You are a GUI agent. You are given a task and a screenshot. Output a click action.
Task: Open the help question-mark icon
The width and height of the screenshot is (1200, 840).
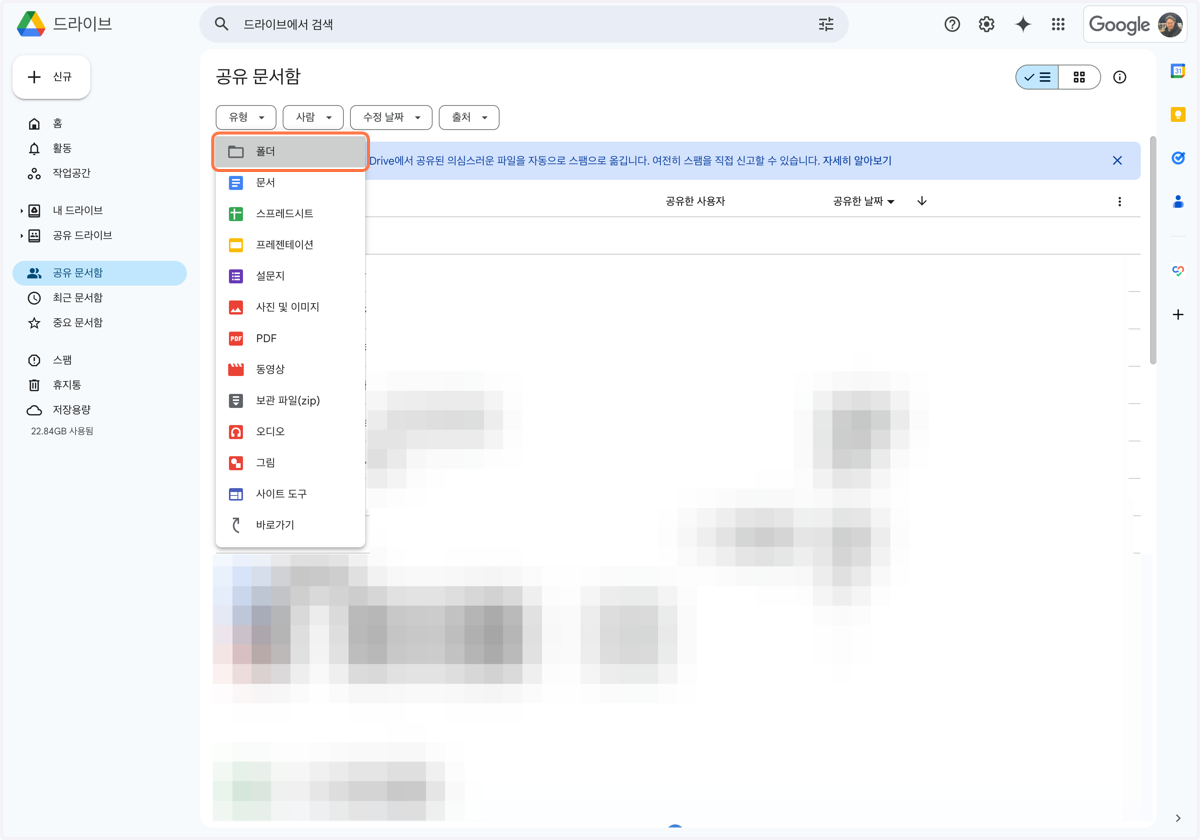[952, 24]
